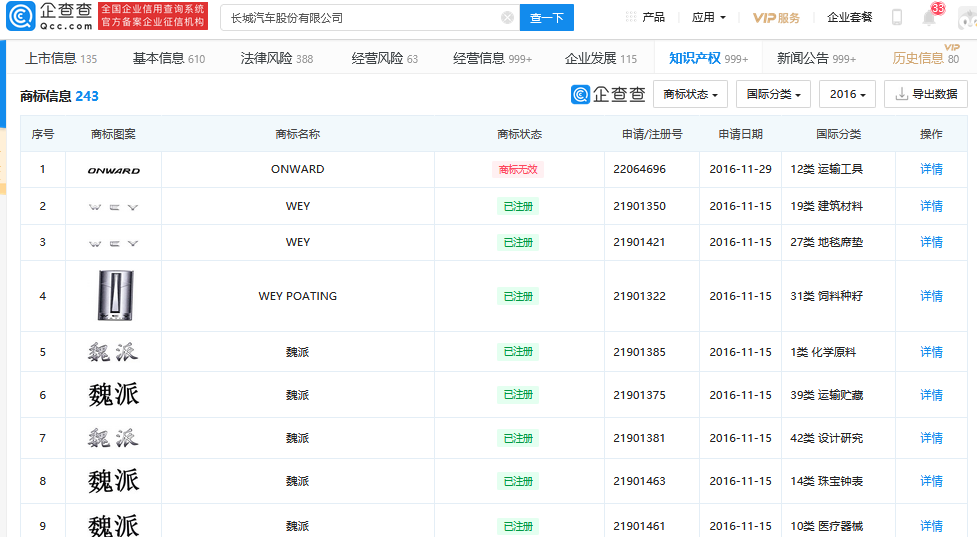Open 详情 for trademark 21901421
Image resolution: width=977 pixels, height=537 pixels.
(x=932, y=242)
